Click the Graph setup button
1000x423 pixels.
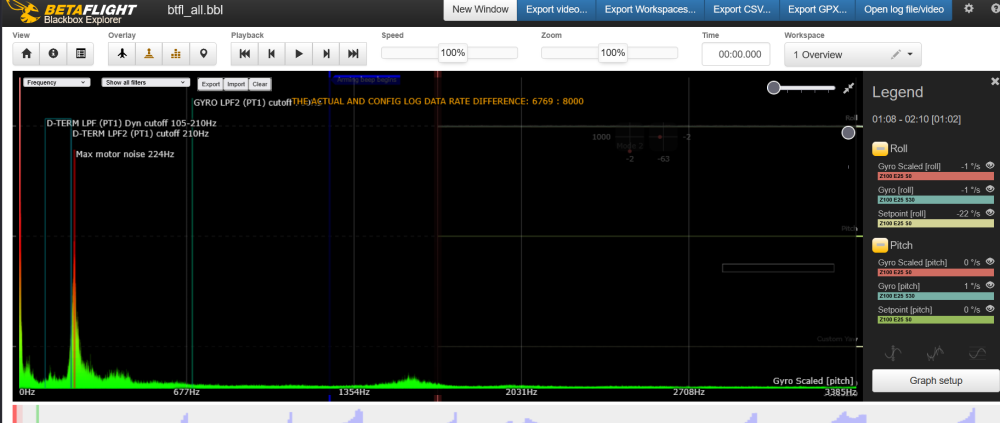coord(935,381)
